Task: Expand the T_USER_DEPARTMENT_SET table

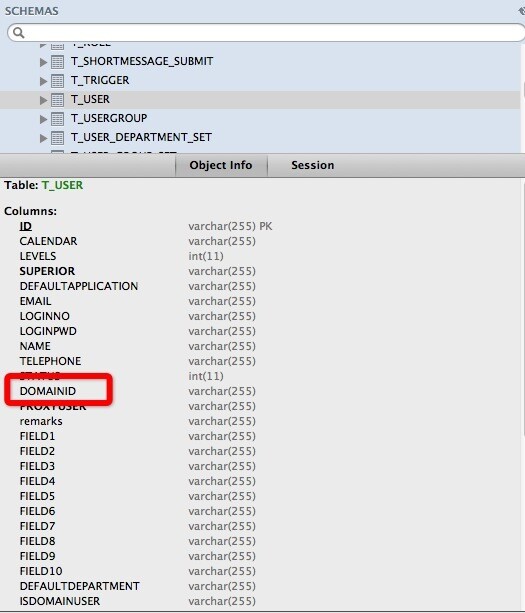Action: coord(43,138)
